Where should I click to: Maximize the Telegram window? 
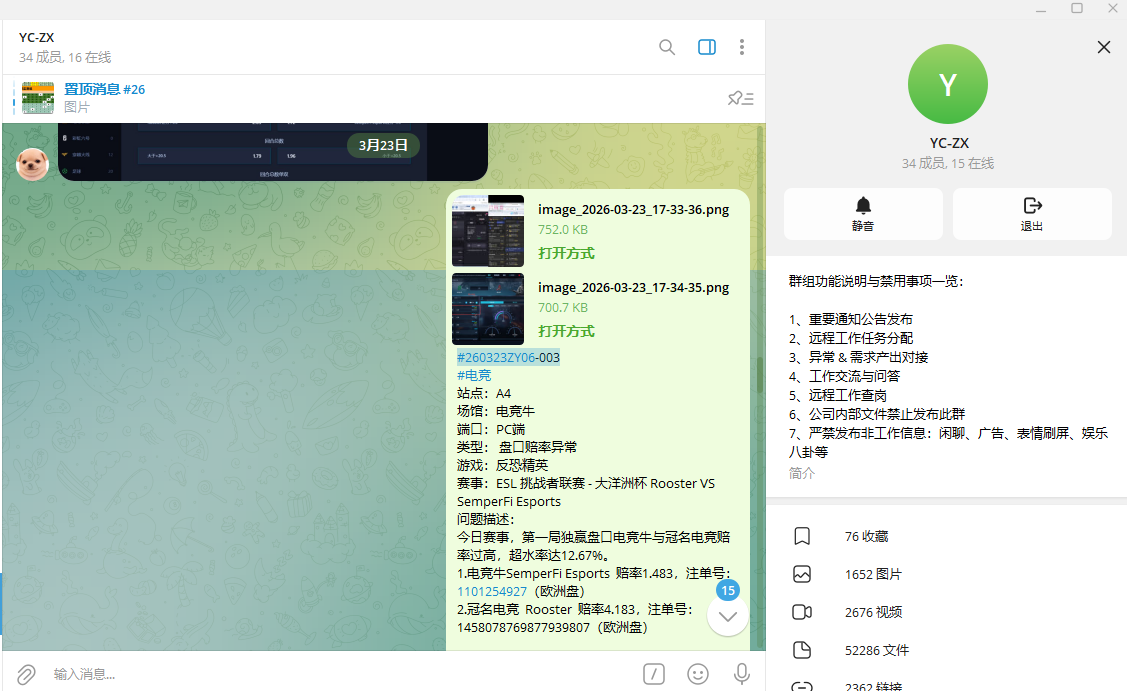pos(1077,9)
